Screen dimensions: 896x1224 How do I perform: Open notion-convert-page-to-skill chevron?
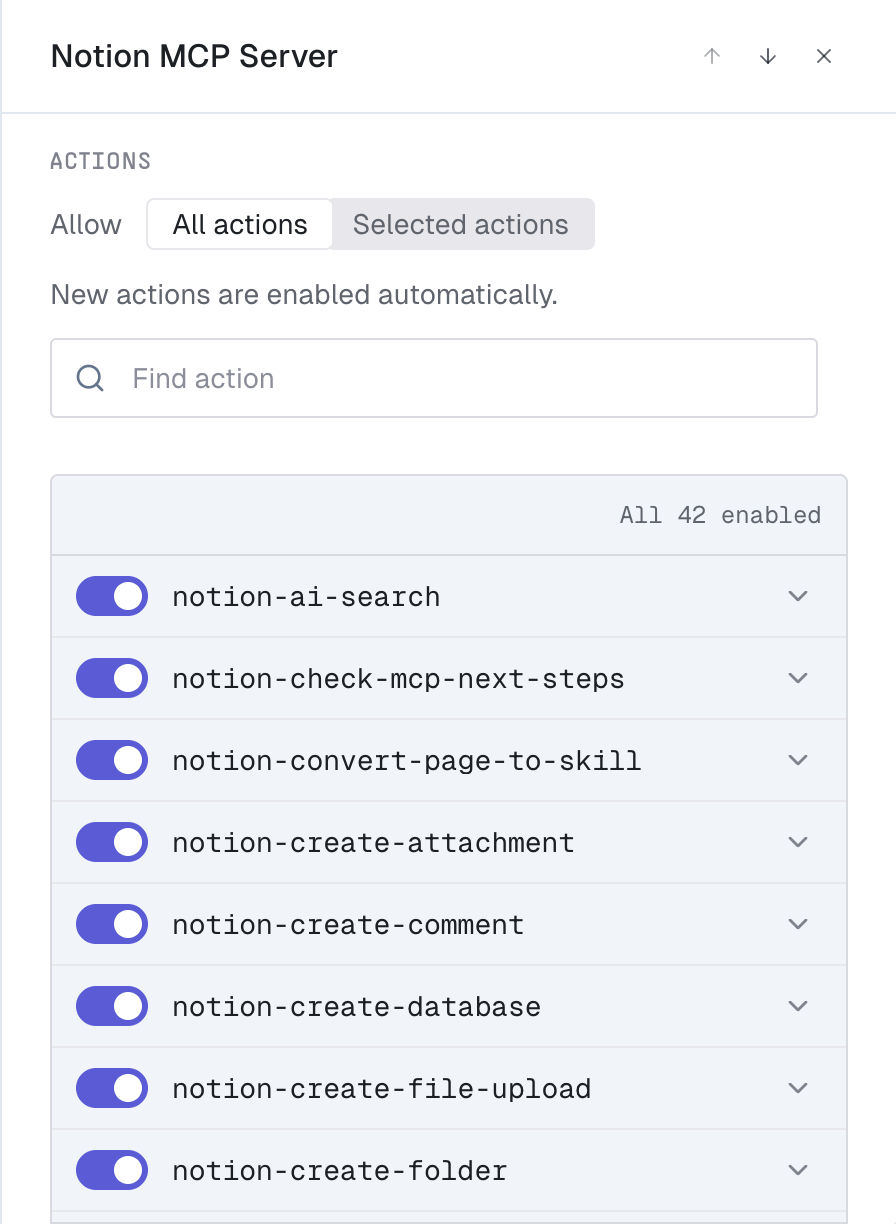click(x=797, y=760)
